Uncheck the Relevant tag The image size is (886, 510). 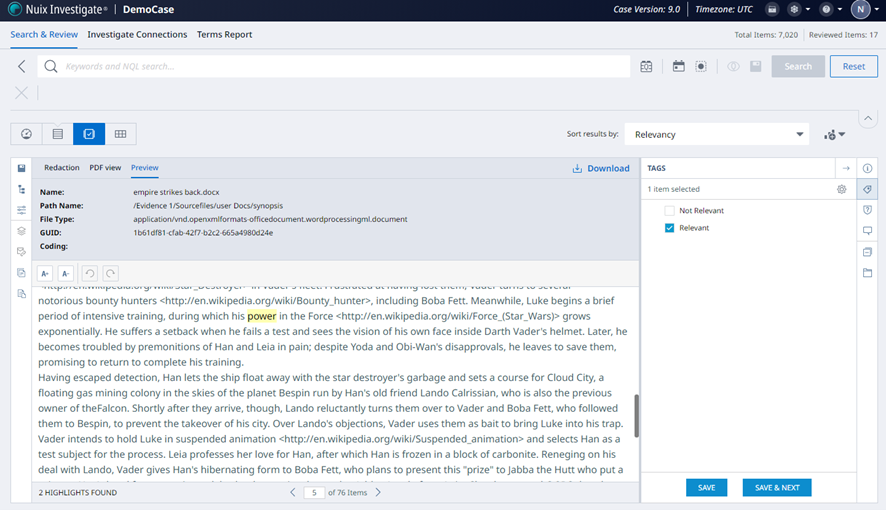pyautogui.click(x=670, y=228)
